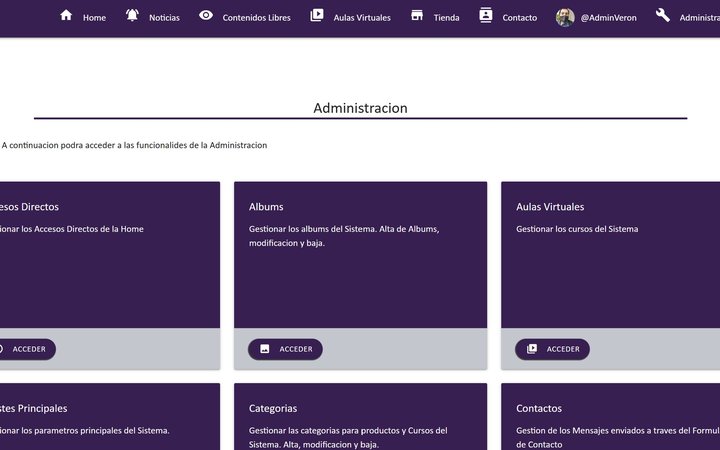The width and height of the screenshot is (720, 450).
Task: Click the Albums card title
Action: click(266, 207)
